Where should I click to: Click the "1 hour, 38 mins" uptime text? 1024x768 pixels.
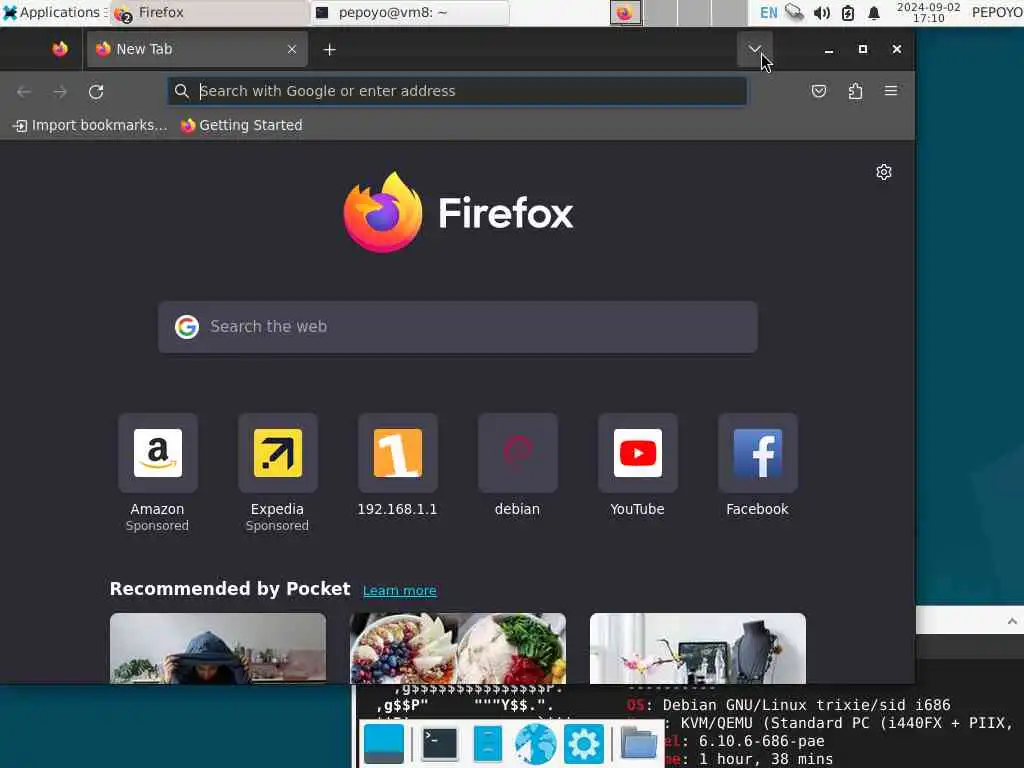click(x=766, y=759)
